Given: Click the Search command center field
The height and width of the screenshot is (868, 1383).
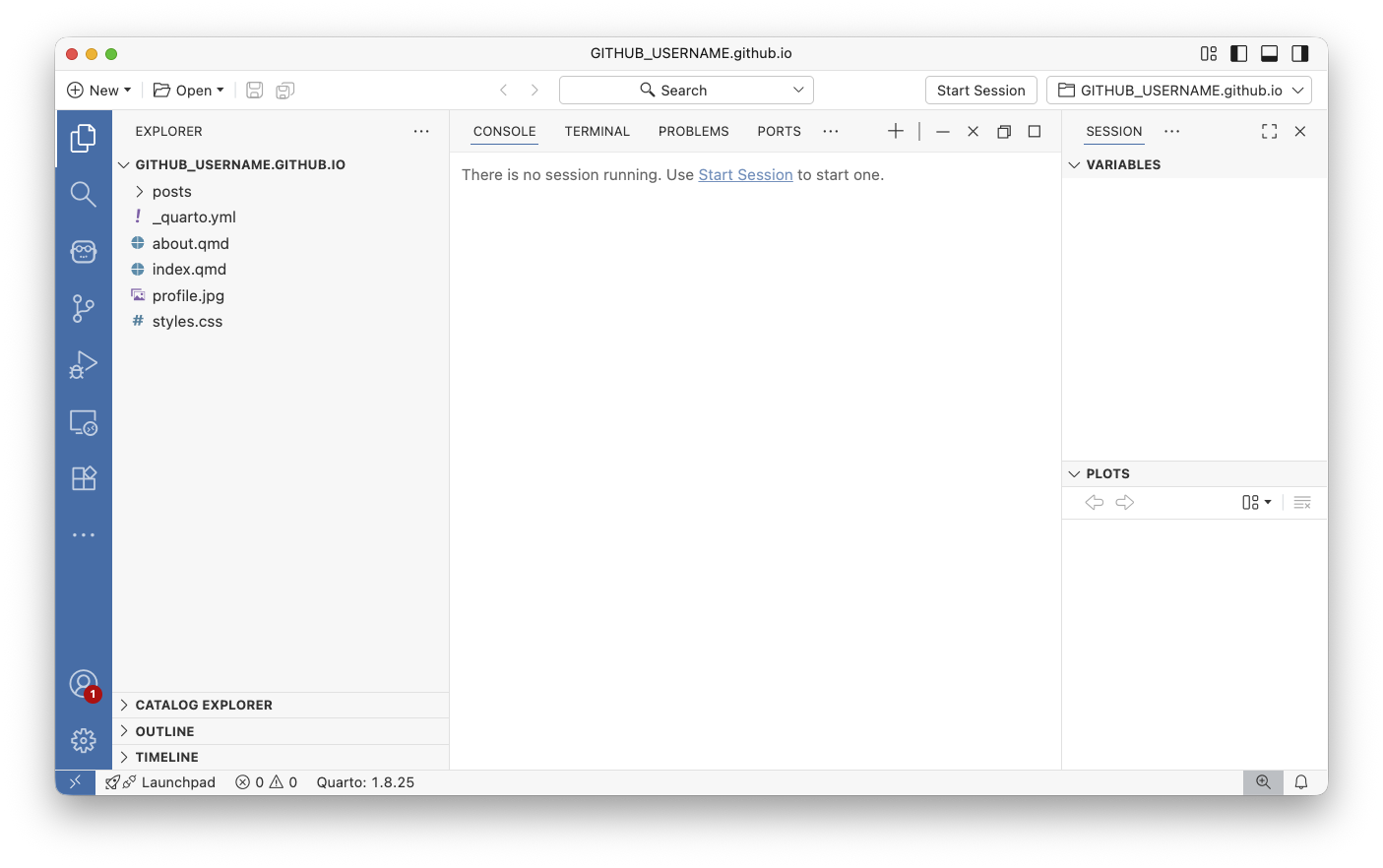Looking at the screenshot, I should 685,91.
